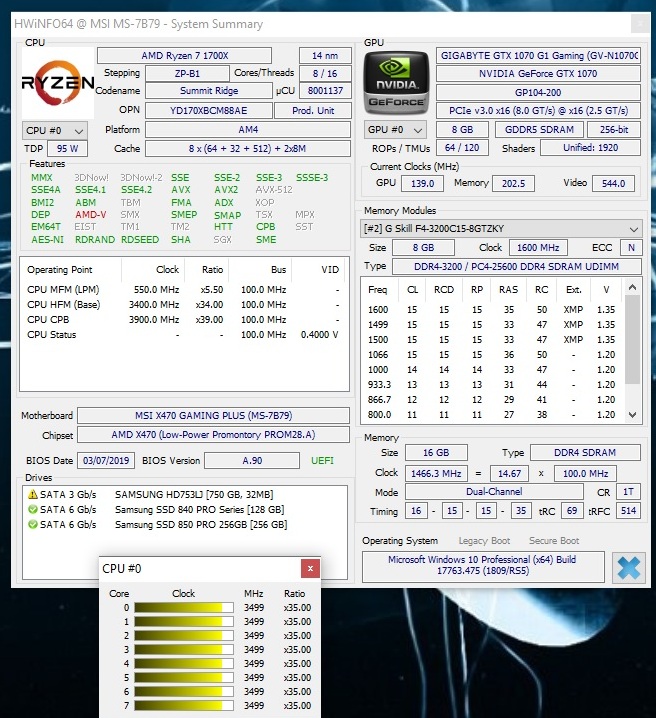Image resolution: width=656 pixels, height=718 pixels.
Task: Click Core 4 clock bar in CPU #0 popup
Action: click(184, 664)
